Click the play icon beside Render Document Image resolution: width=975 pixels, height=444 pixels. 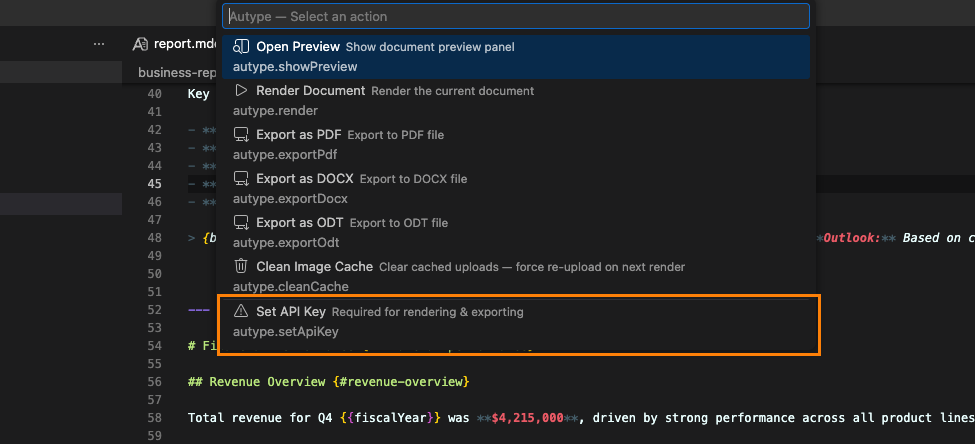241,91
